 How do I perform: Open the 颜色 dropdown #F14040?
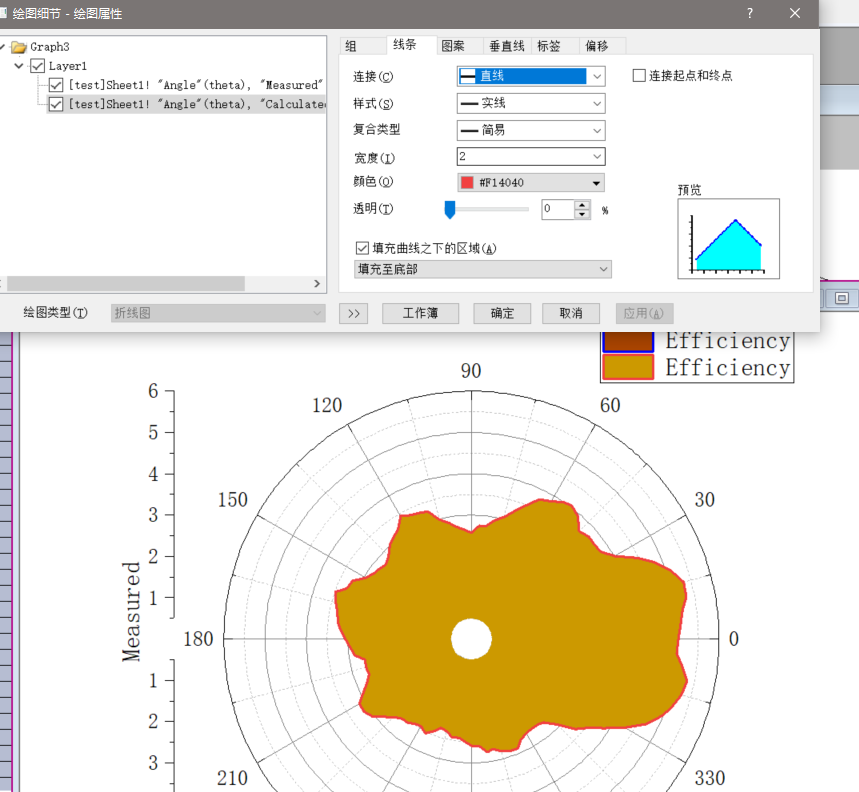pyautogui.click(x=531, y=182)
